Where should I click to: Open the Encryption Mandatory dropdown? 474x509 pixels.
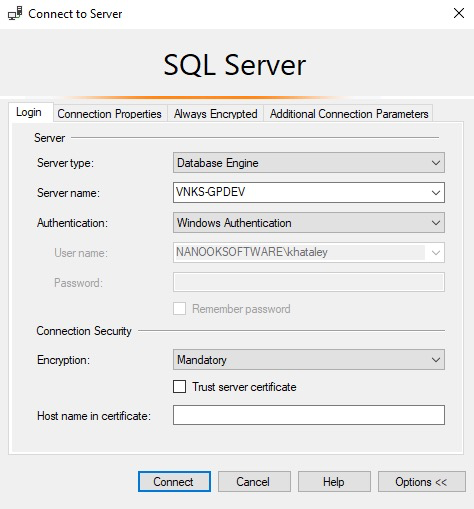tap(309, 359)
